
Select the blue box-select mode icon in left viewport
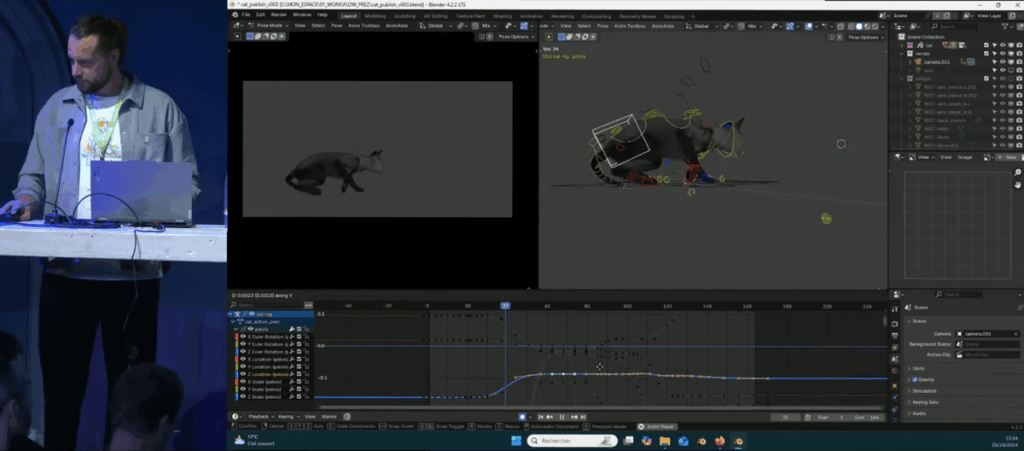[x=250, y=37]
